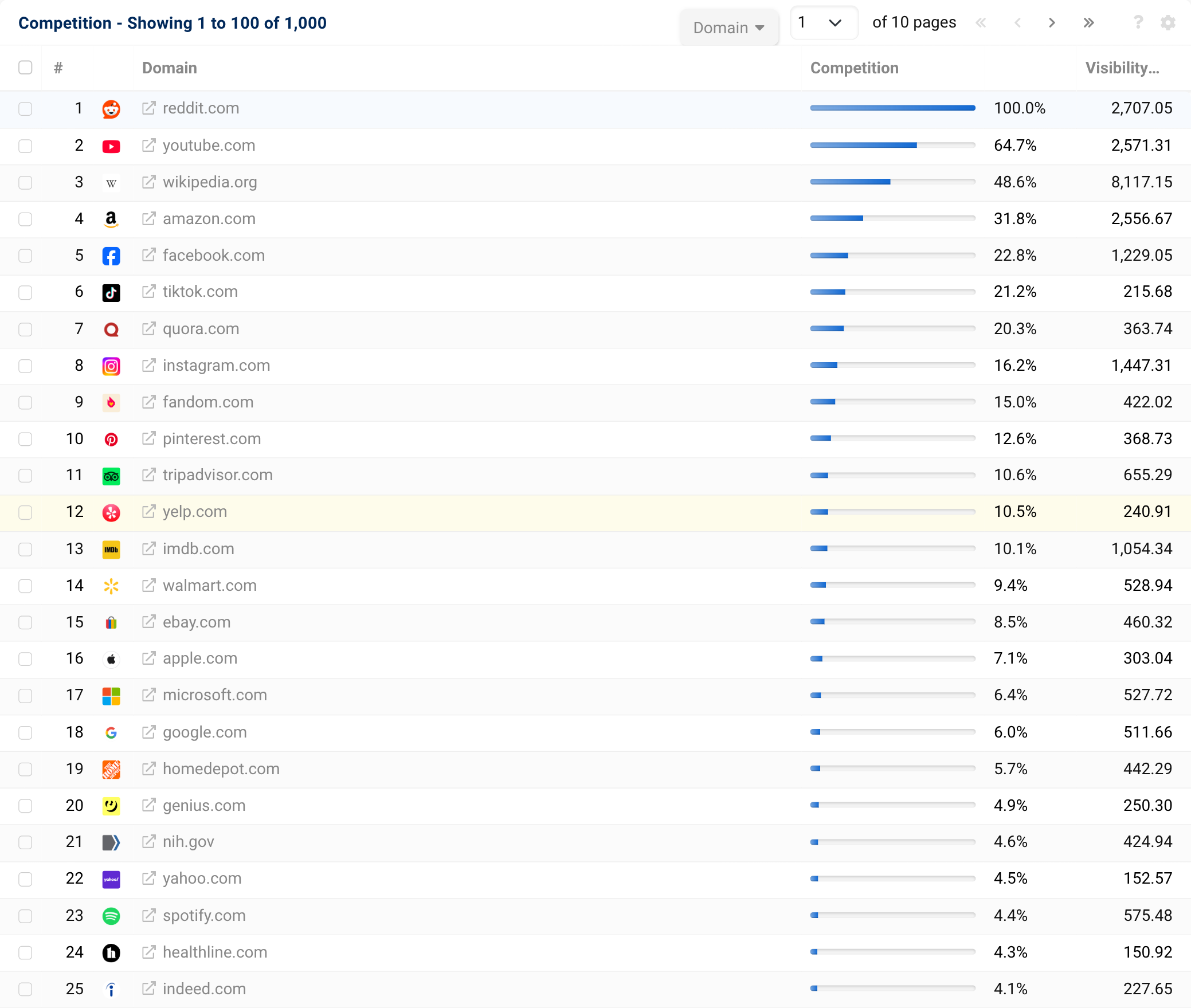Image resolution: width=1191 pixels, height=1008 pixels.
Task: Sort by # rank column header
Action: point(58,68)
